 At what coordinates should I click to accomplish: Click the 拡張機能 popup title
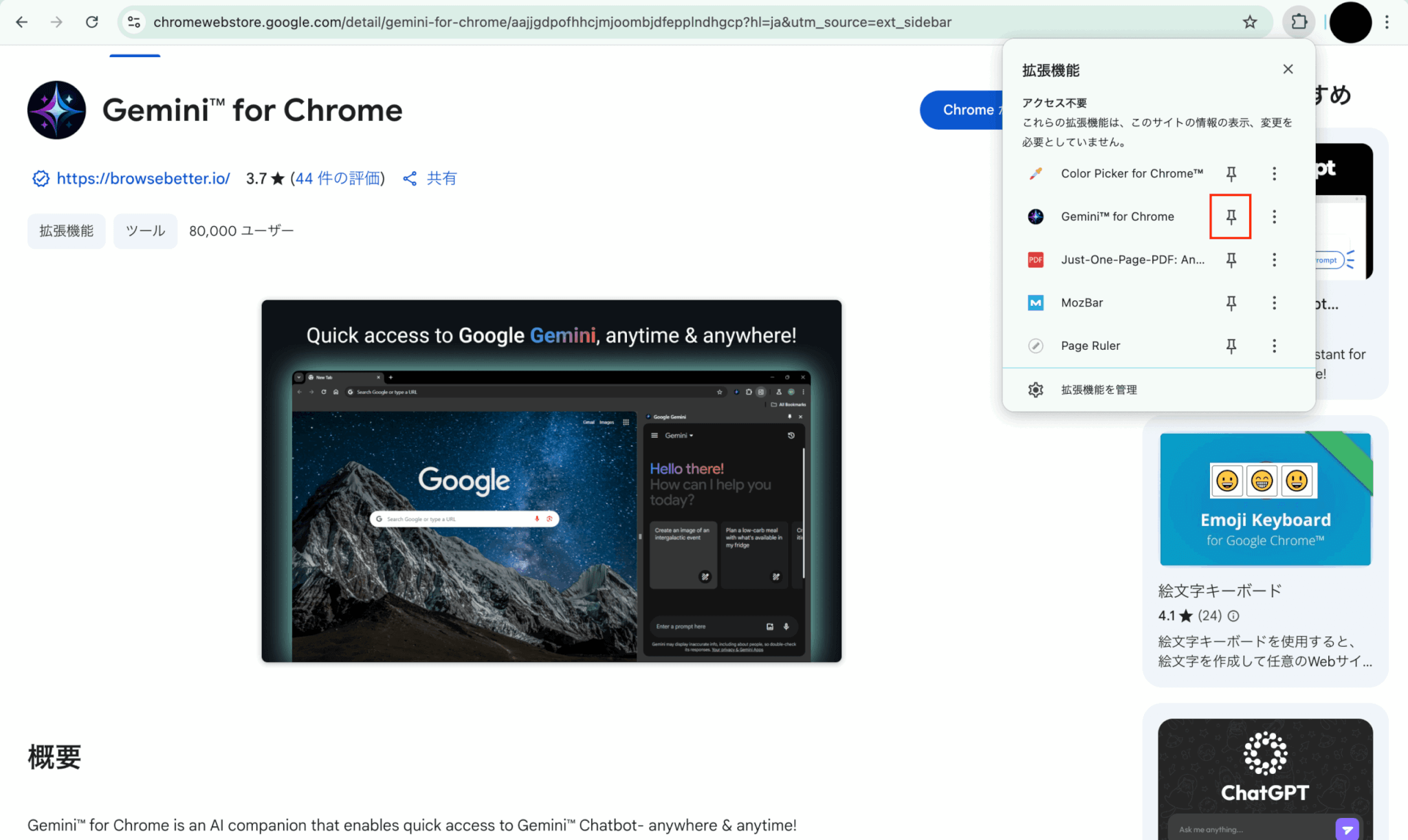click(1050, 70)
